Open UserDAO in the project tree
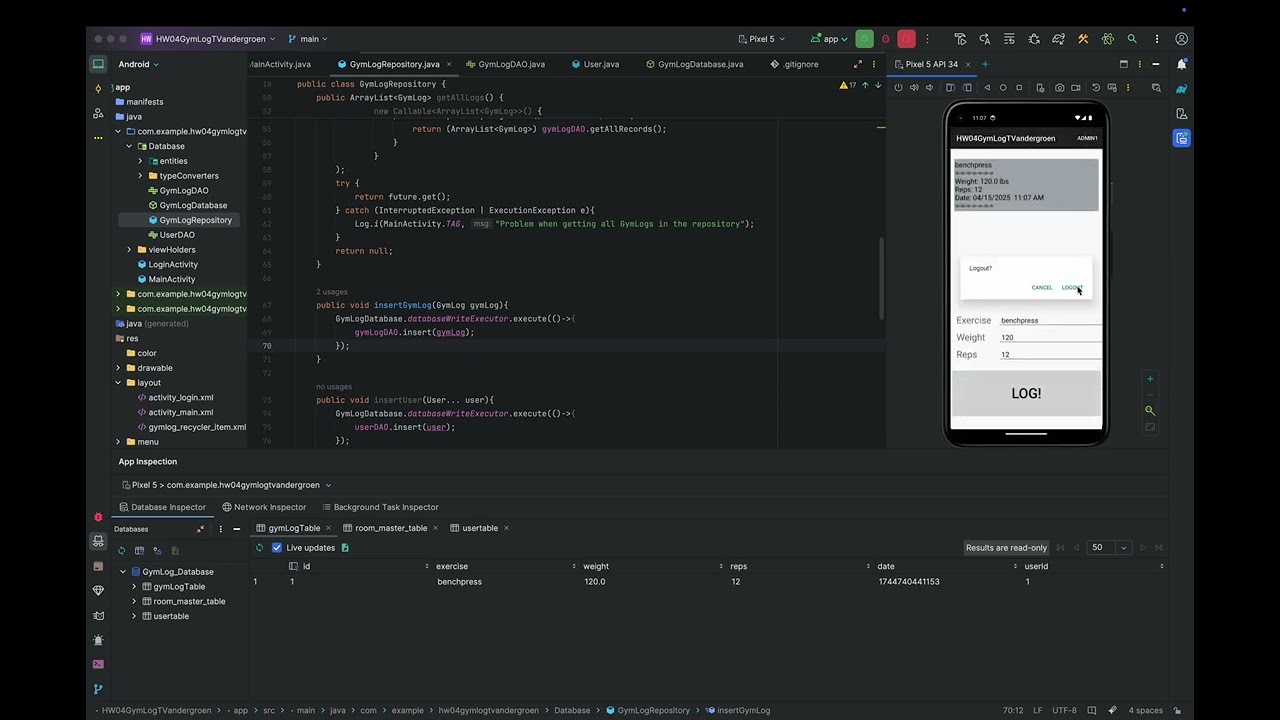The image size is (1280, 720). [x=177, y=235]
